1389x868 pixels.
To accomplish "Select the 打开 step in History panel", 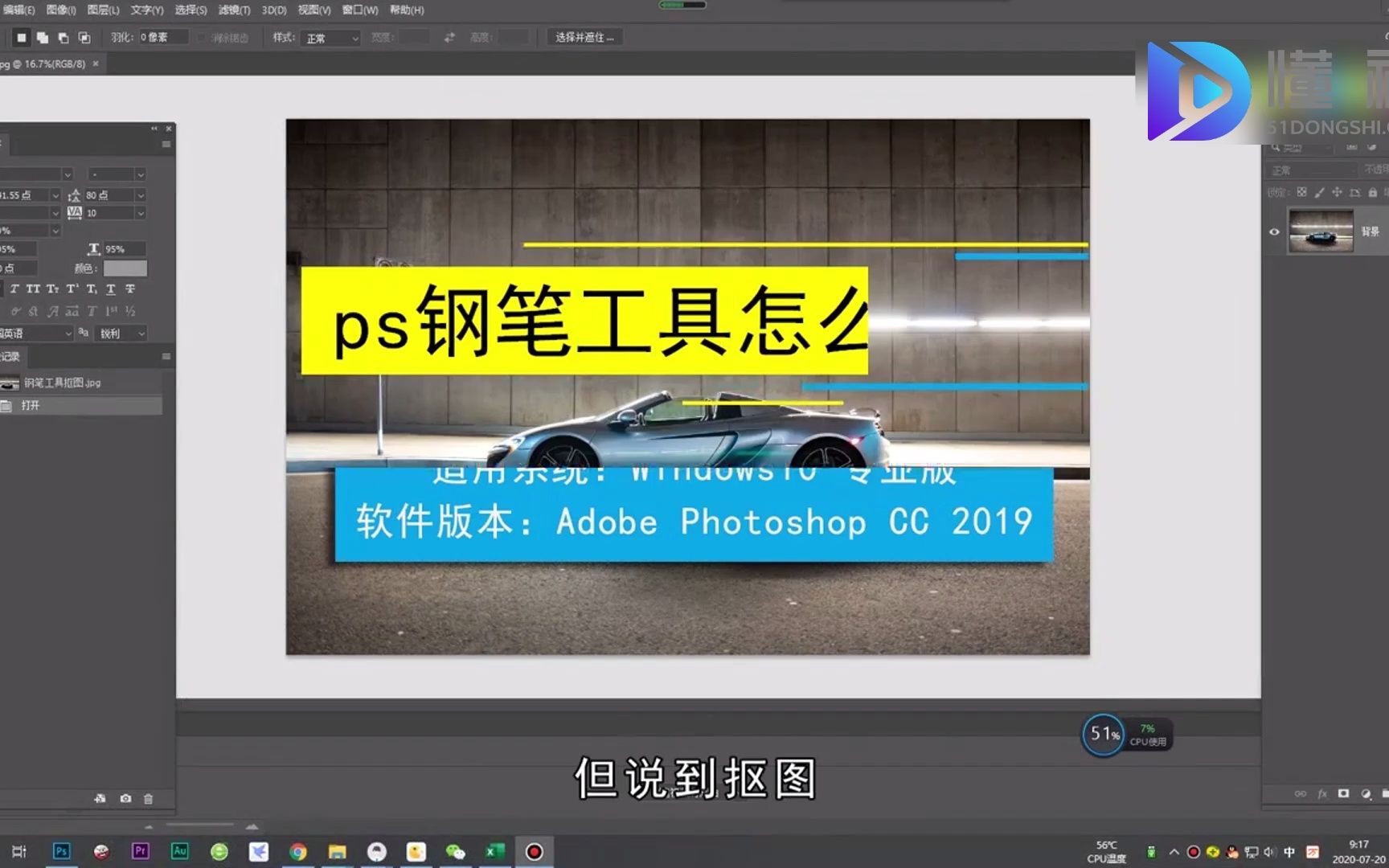I will pos(32,406).
